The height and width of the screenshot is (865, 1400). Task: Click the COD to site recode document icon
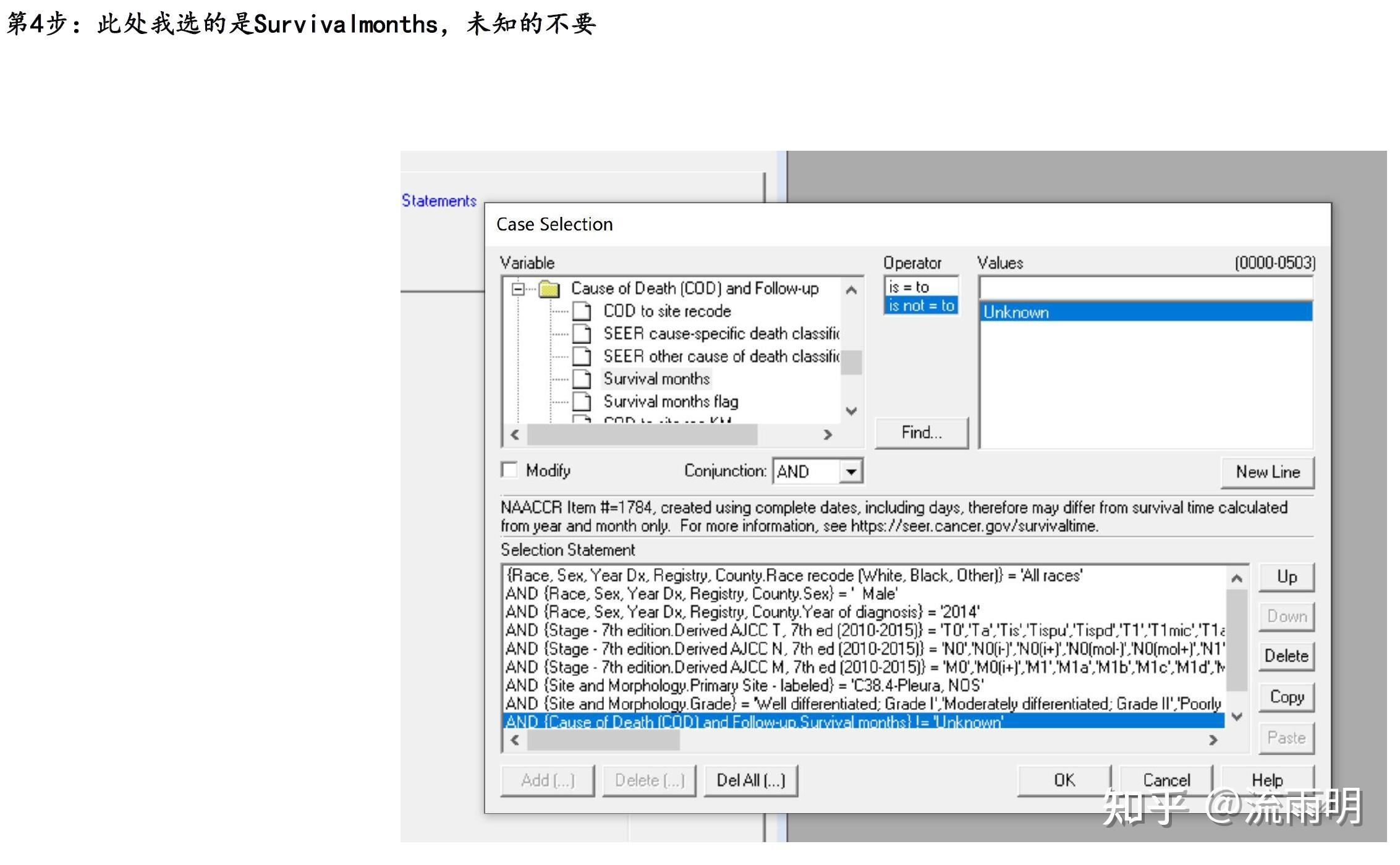pos(581,311)
